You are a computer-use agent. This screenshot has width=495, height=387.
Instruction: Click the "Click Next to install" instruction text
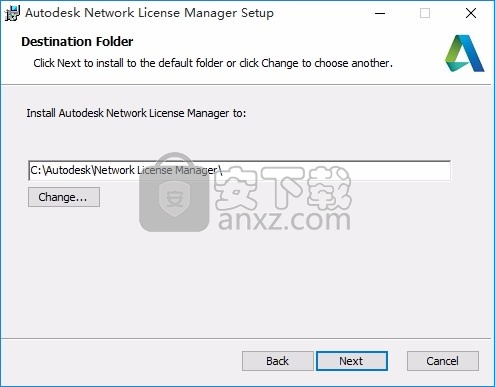coord(213,63)
